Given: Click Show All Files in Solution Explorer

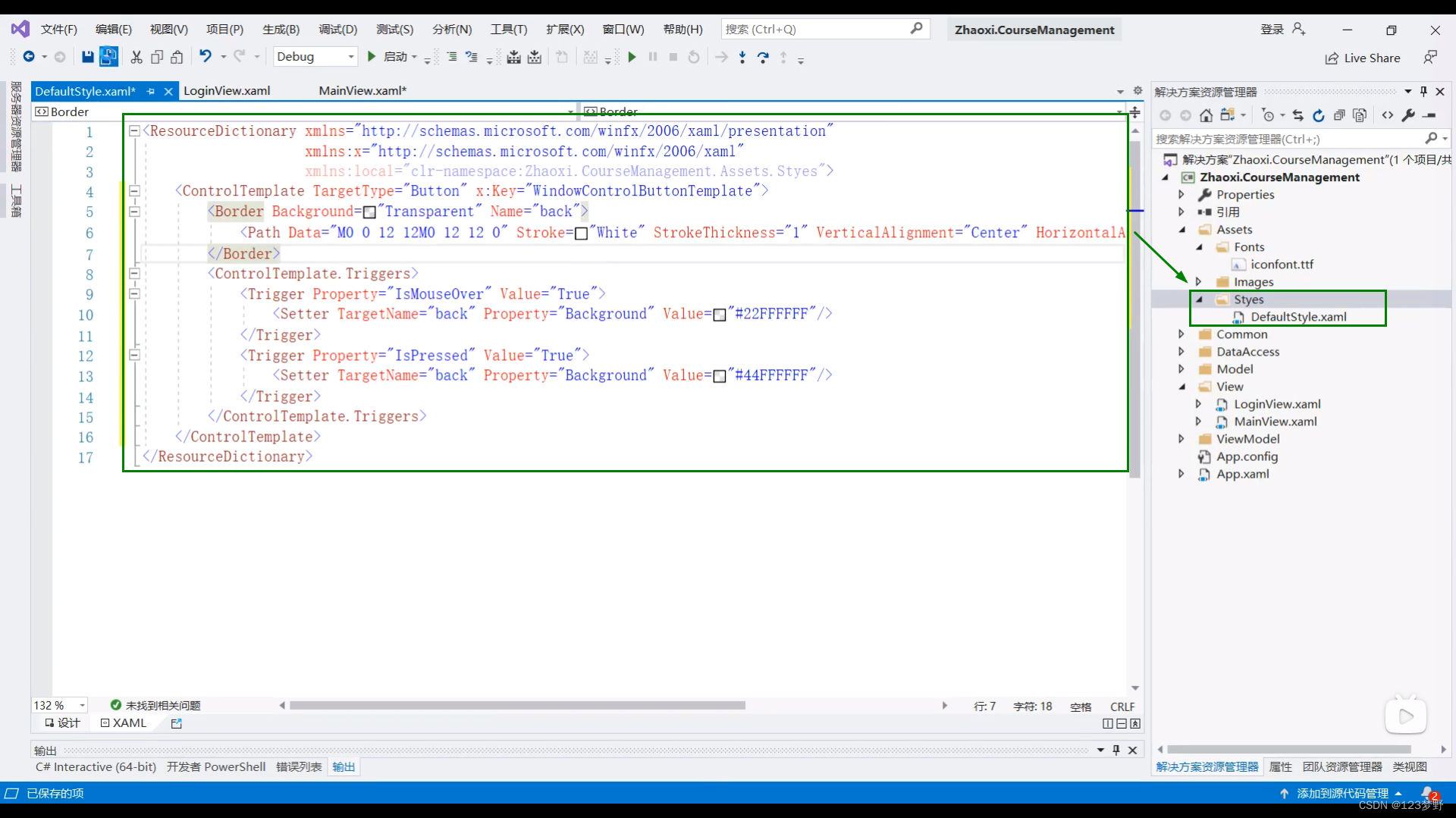Looking at the screenshot, I should pos(1360,115).
